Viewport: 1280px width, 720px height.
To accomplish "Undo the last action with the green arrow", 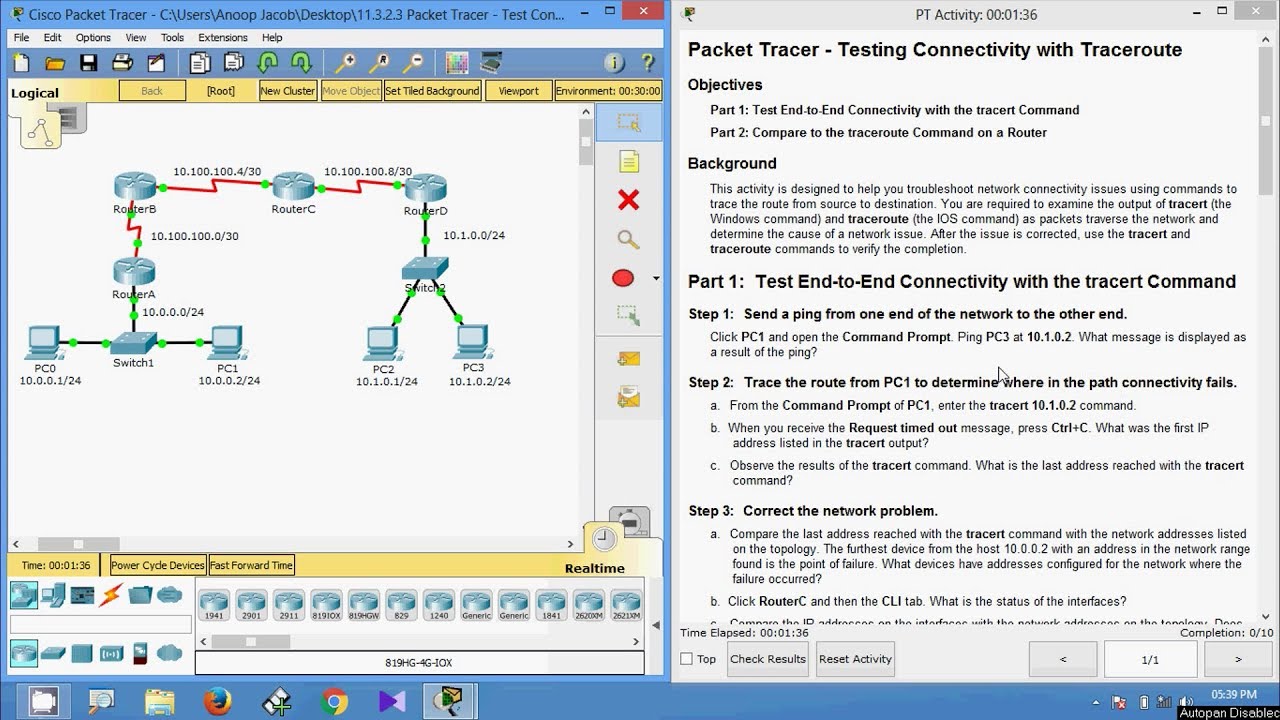I will (x=268, y=64).
